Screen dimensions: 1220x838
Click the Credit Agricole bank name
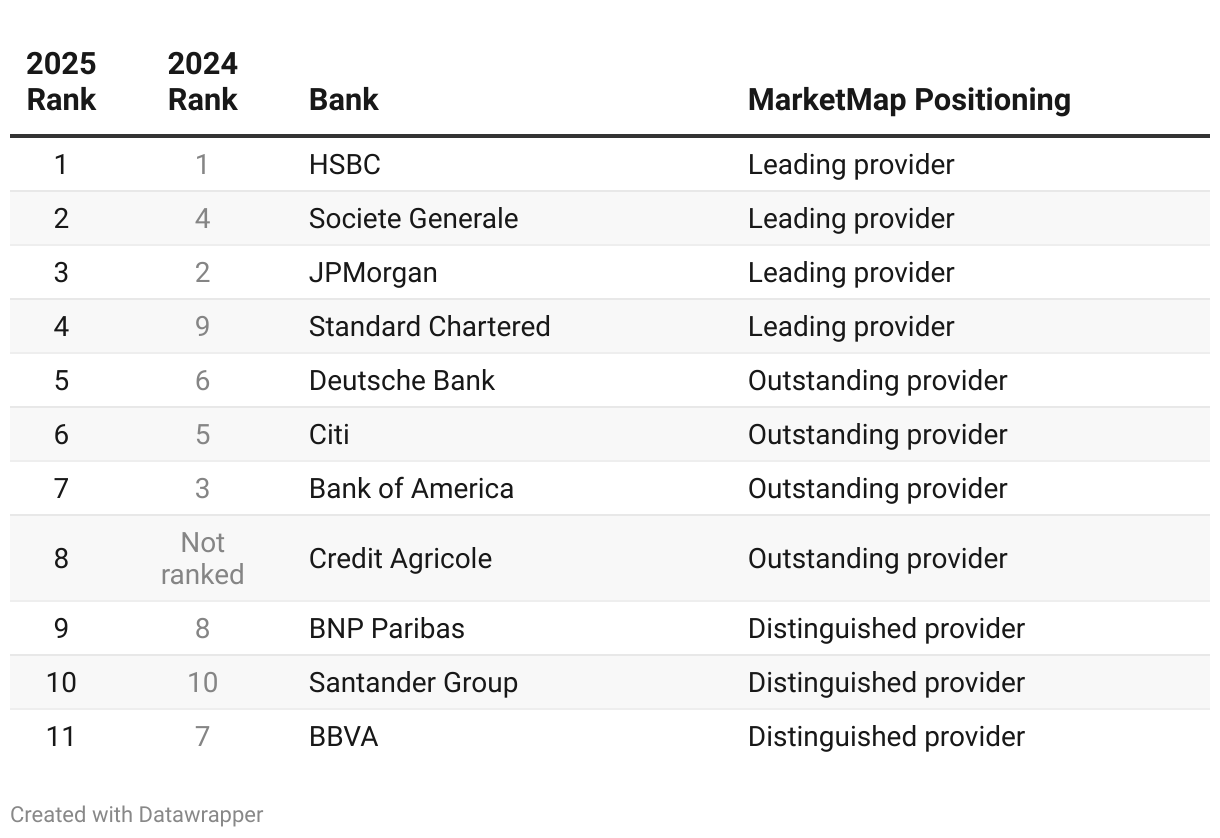(x=400, y=559)
